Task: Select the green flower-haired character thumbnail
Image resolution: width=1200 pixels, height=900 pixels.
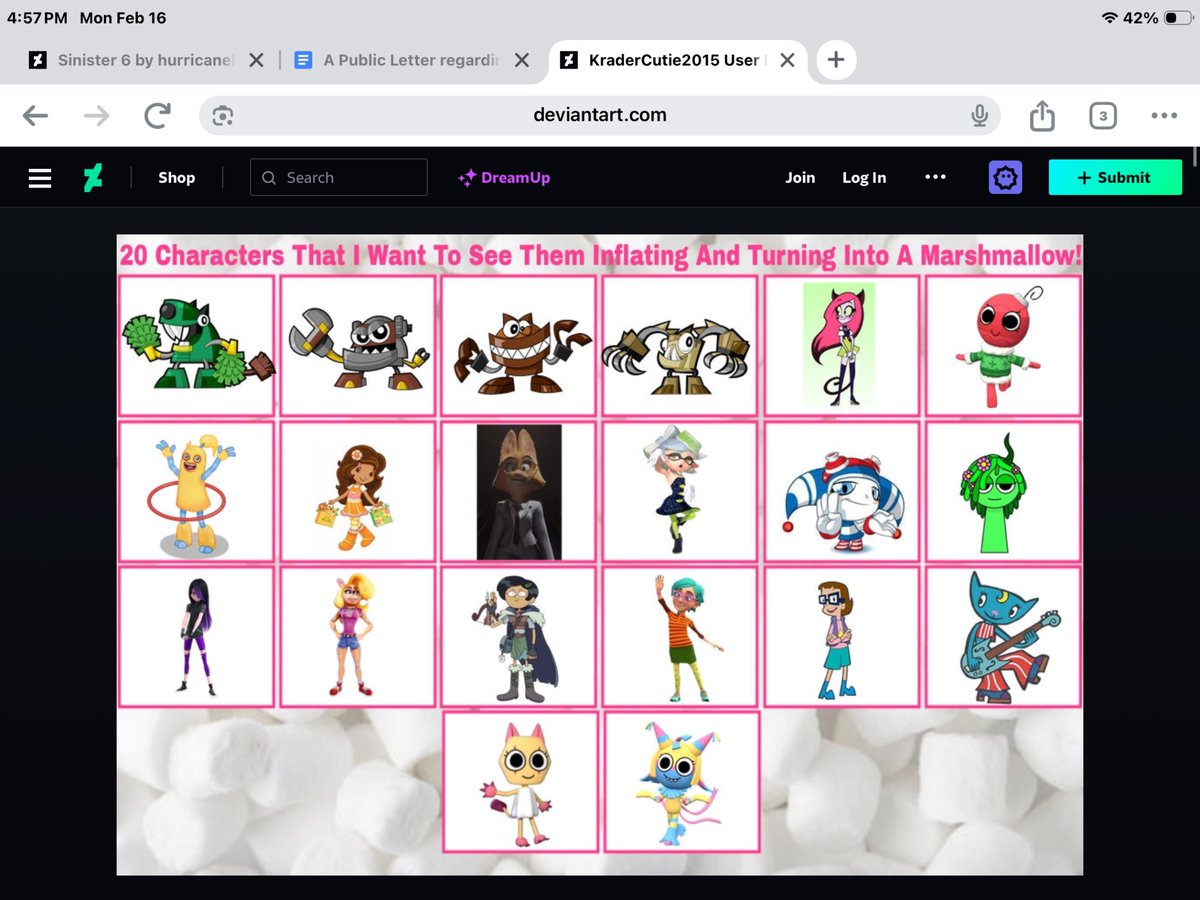Action: pos(1003,492)
